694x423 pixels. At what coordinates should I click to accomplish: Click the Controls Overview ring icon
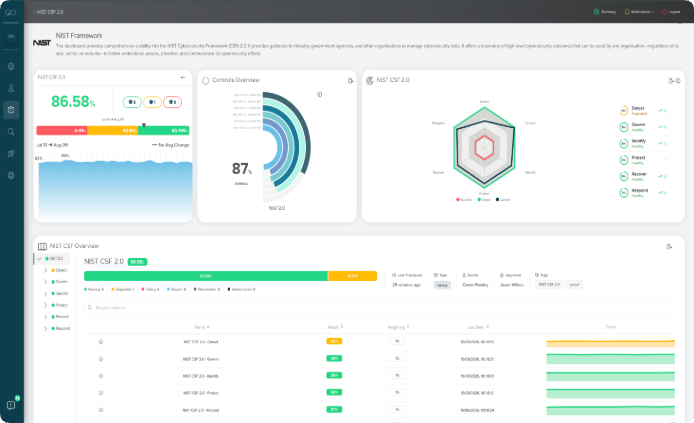tap(205, 81)
